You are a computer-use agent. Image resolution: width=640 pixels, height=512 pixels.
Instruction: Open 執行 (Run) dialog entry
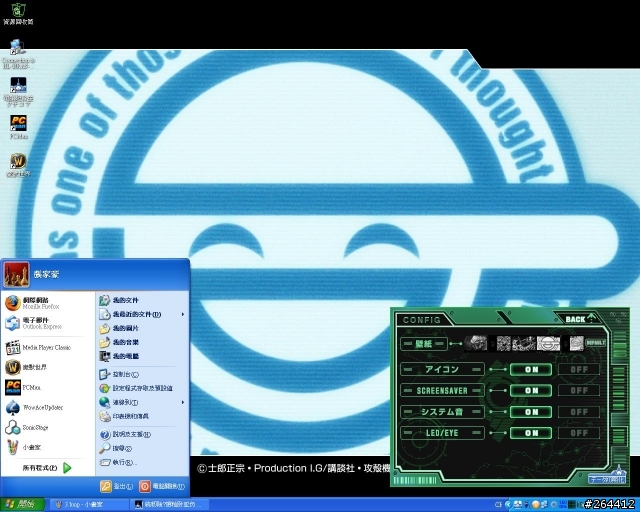(x=142, y=462)
